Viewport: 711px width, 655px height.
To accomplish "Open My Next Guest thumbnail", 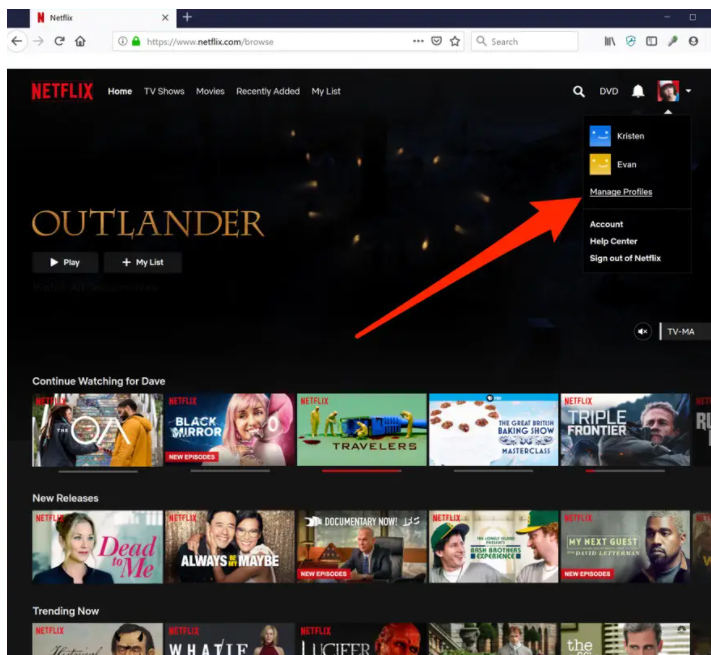I will click(625, 547).
